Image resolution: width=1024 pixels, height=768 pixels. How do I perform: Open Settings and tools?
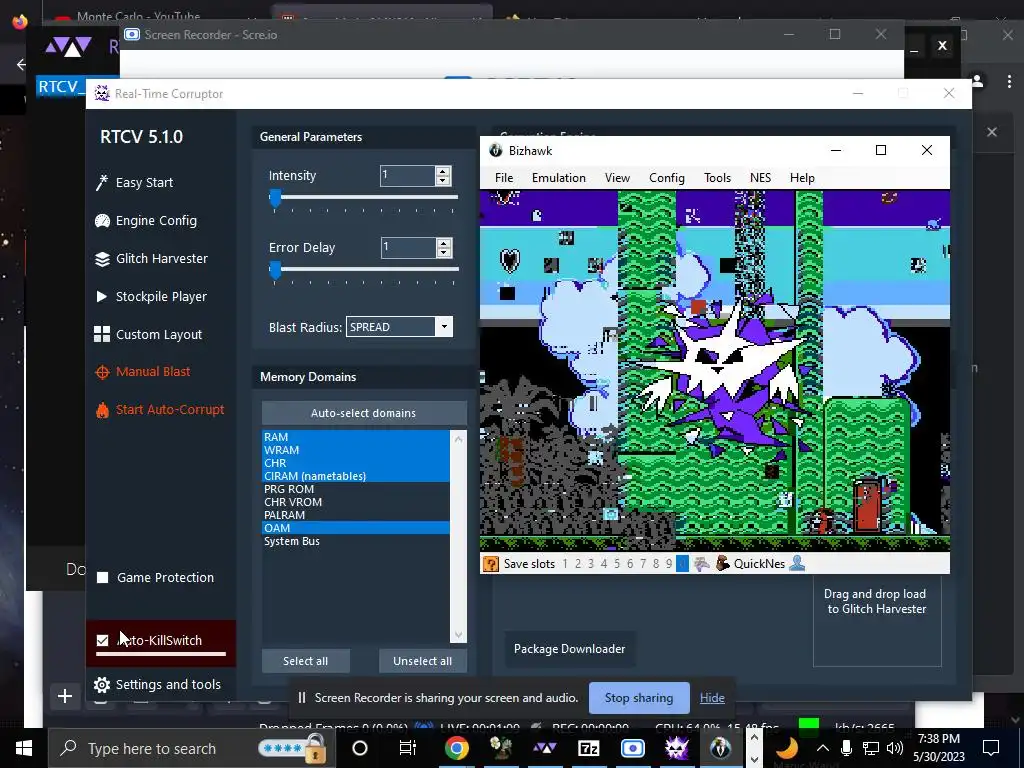point(157,684)
